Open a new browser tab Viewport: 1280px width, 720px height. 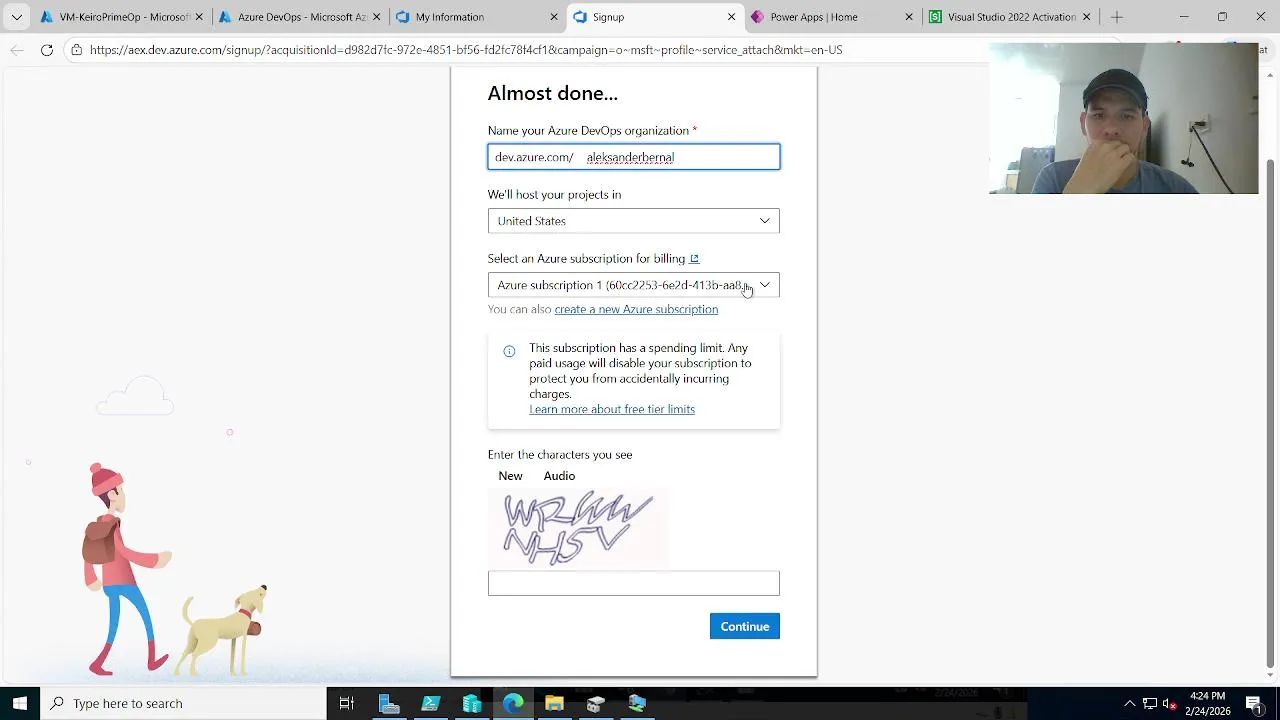[1117, 17]
